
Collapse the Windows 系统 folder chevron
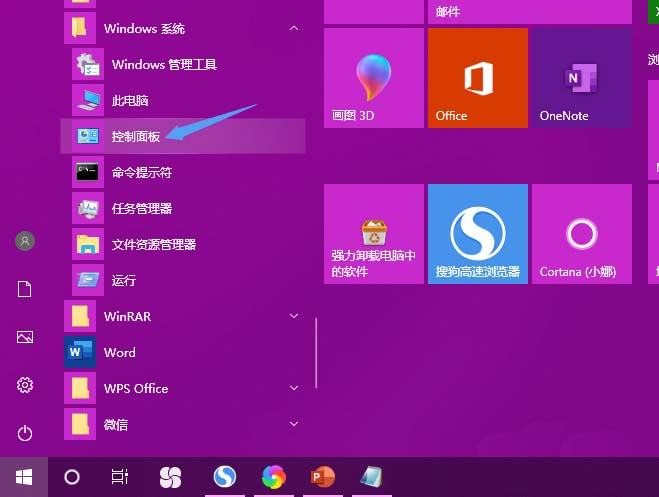pos(294,28)
